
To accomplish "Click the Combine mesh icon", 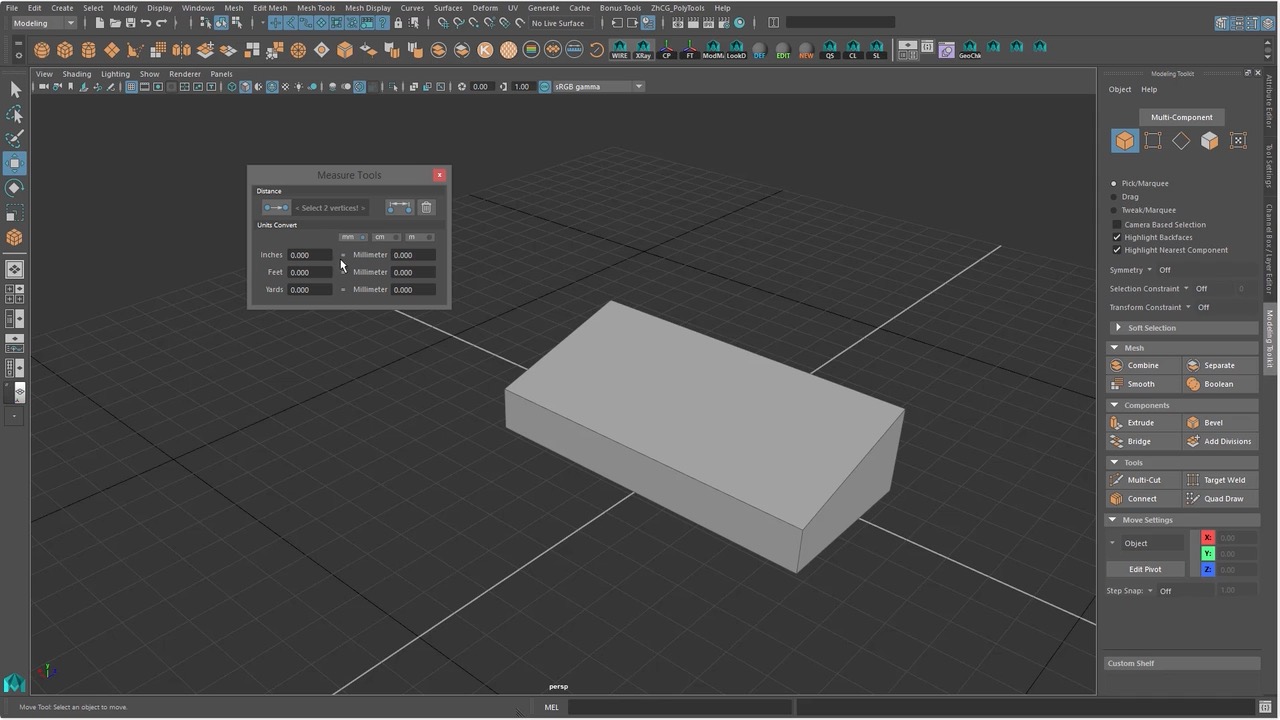I will coord(1142,365).
